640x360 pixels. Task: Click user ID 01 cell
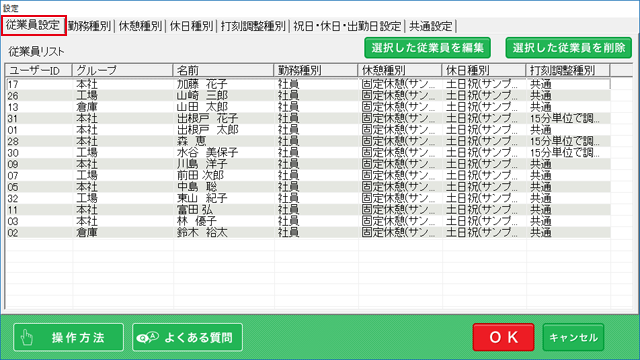(40, 130)
